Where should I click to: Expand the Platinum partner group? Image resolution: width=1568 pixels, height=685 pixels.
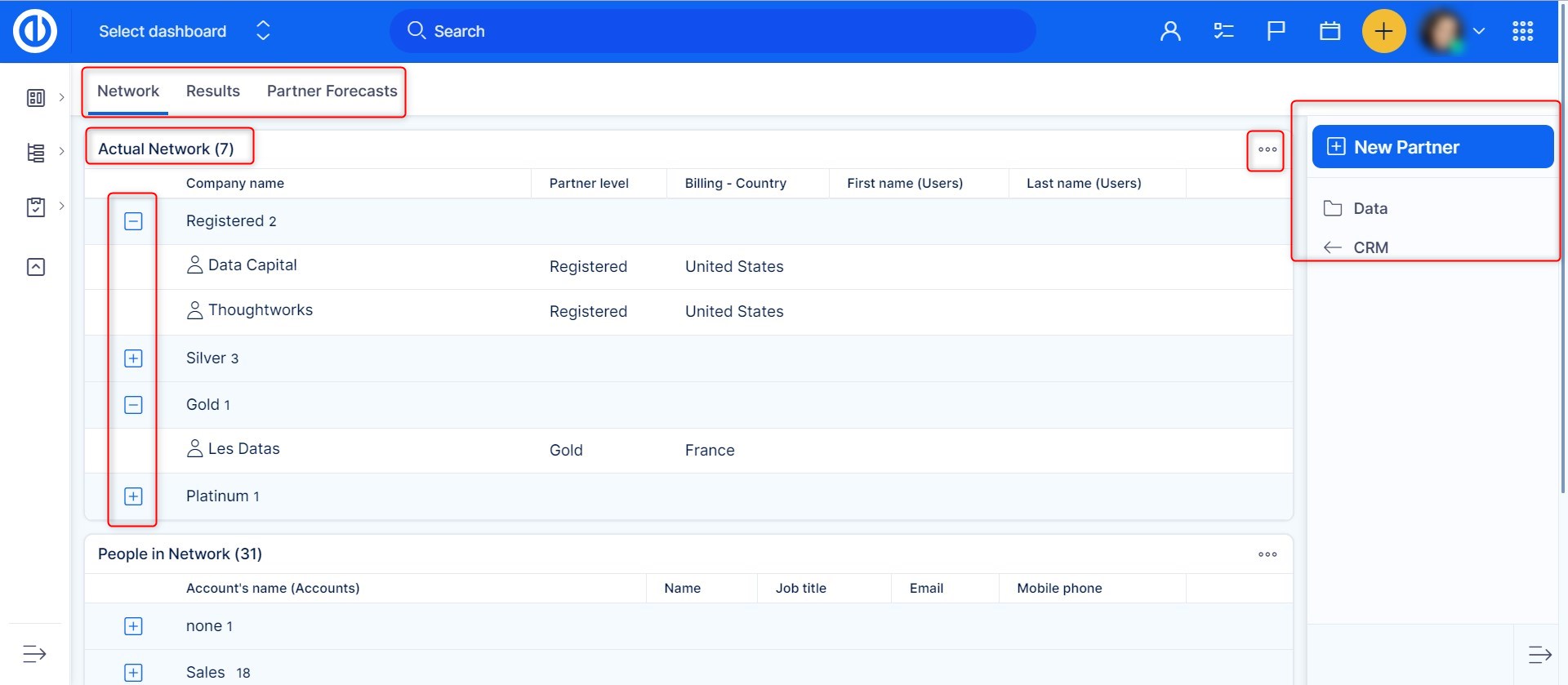click(x=133, y=496)
